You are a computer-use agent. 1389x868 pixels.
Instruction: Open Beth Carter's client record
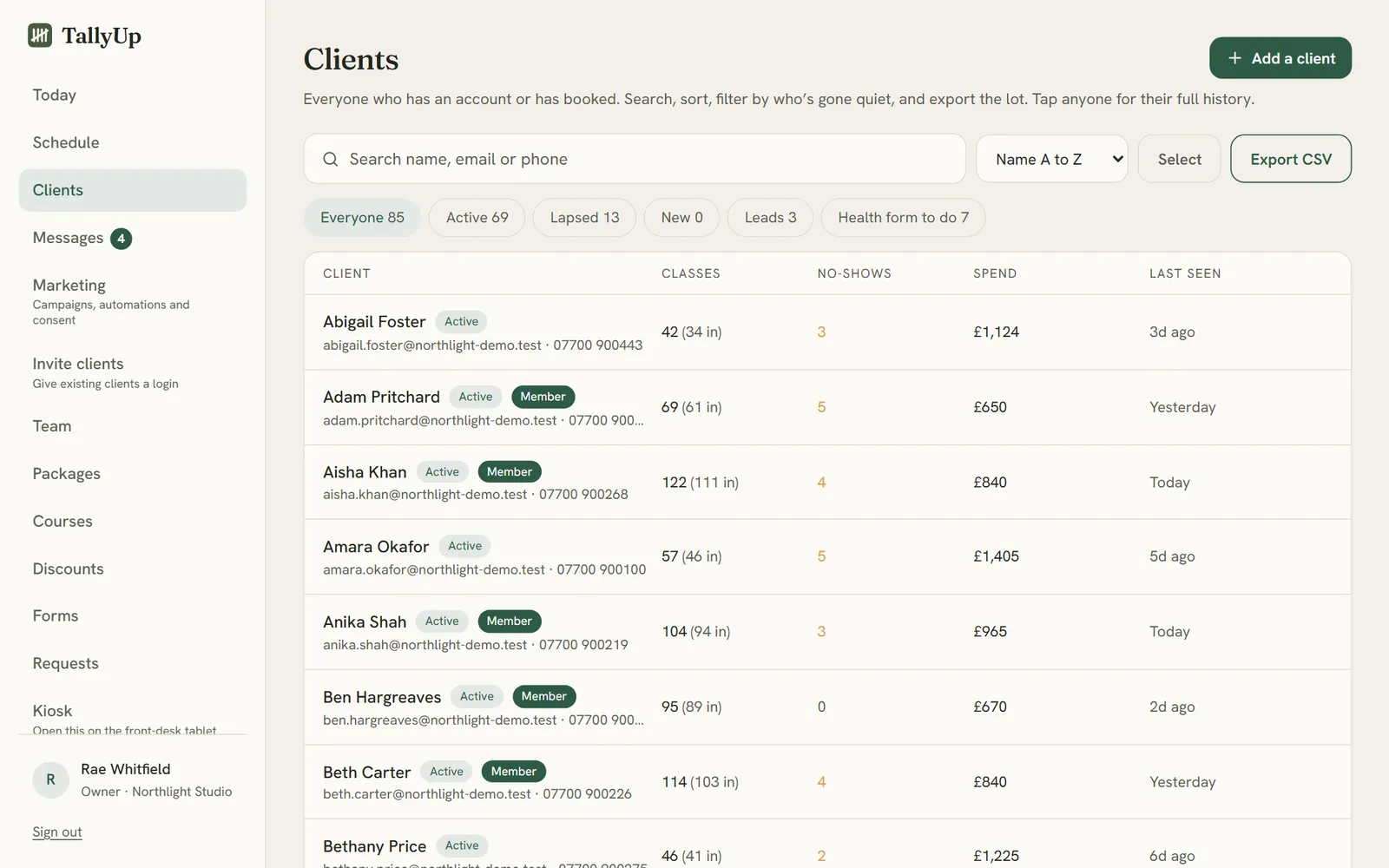pyautogui.click(x=827, y=782)
